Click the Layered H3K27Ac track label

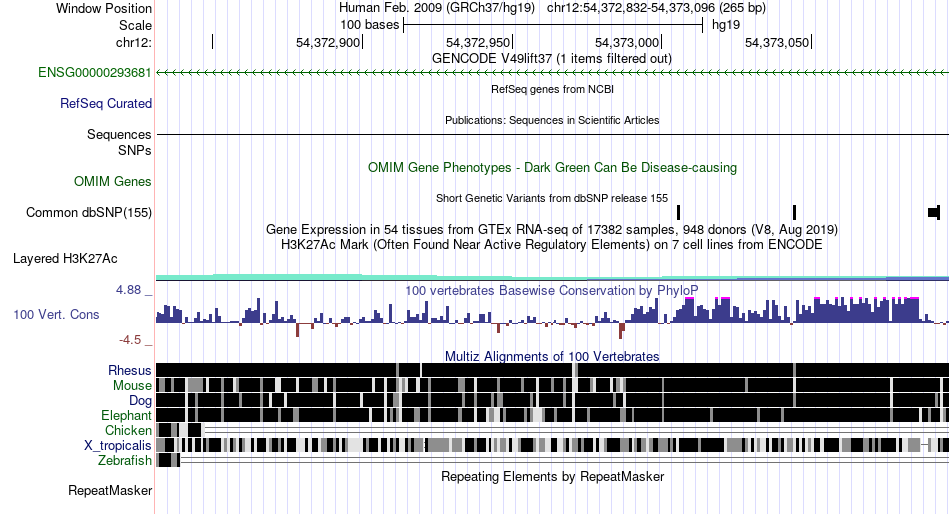[x=65, y=259]
